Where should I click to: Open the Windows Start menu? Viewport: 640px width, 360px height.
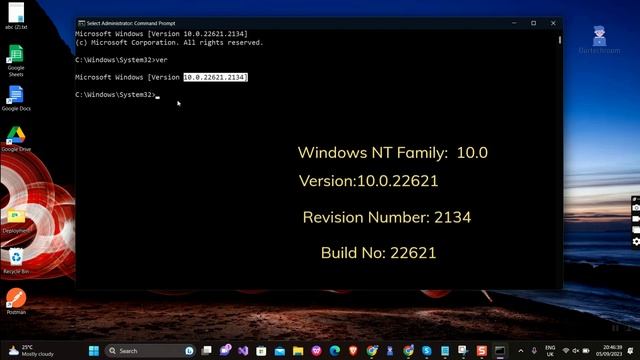pyautogui.click(x=94, y=351)
